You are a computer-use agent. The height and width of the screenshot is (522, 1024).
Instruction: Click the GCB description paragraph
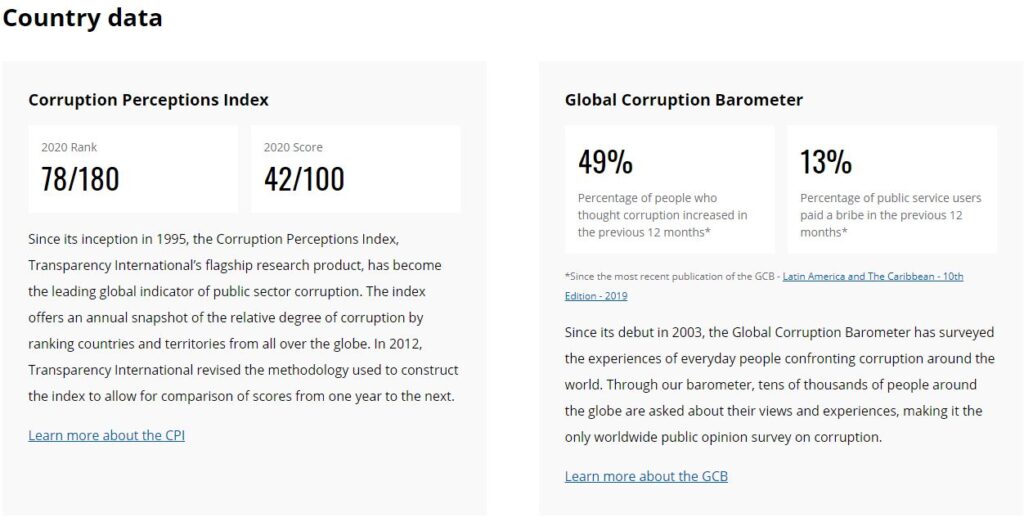coord(780,385)
